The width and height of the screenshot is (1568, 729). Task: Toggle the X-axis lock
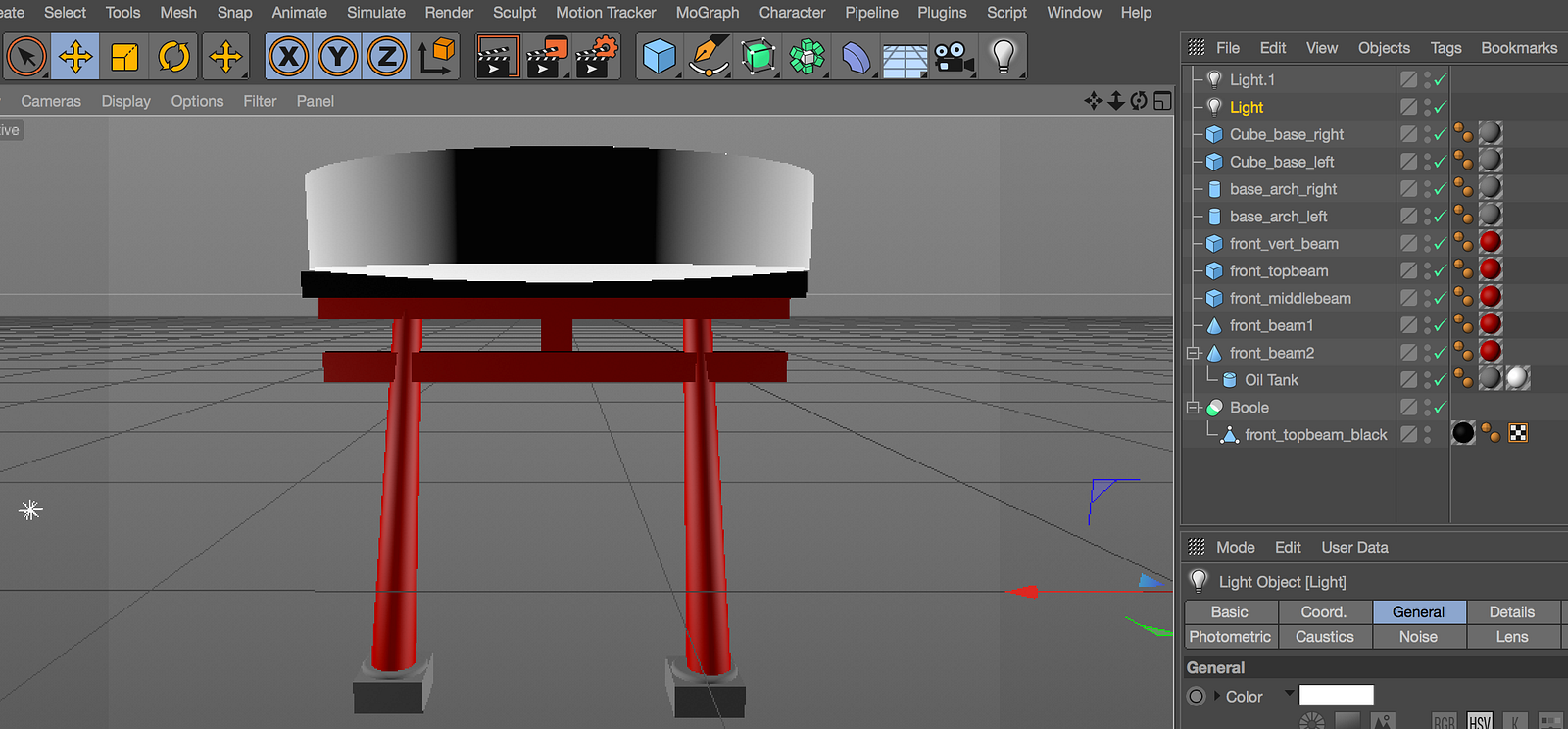[x=288, y=57]
